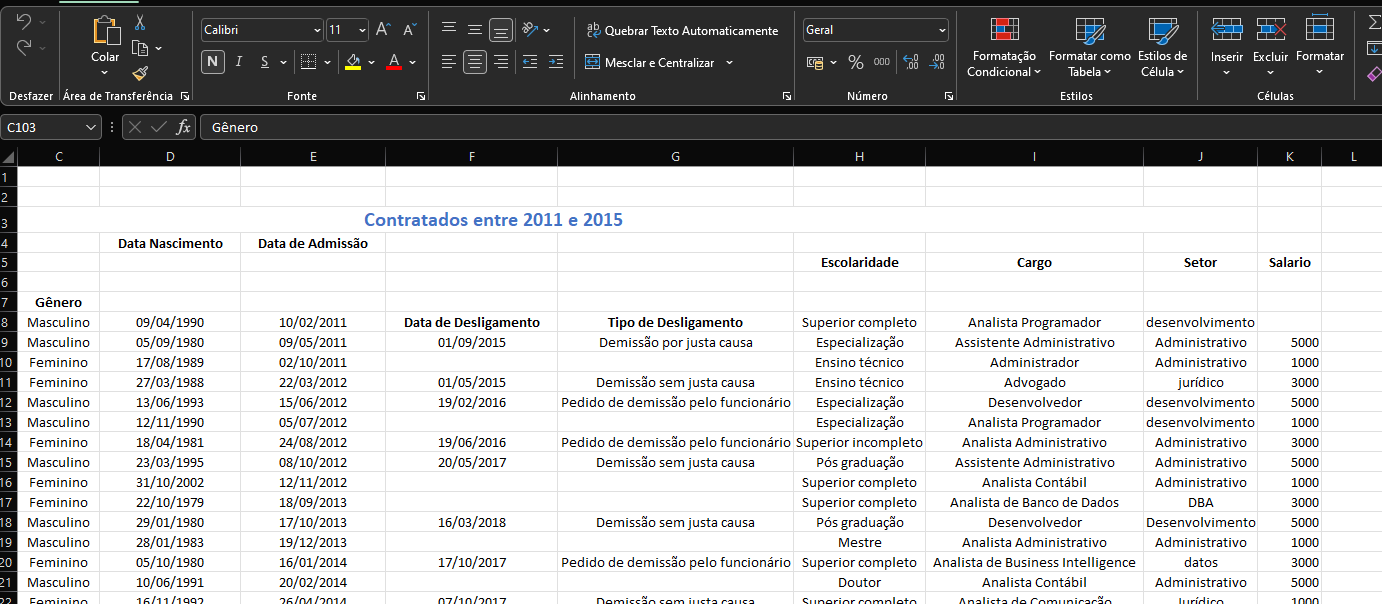Click the increase decimal places icon
1382x604 pixels.
pyautogui.click(x=911, y=62)
